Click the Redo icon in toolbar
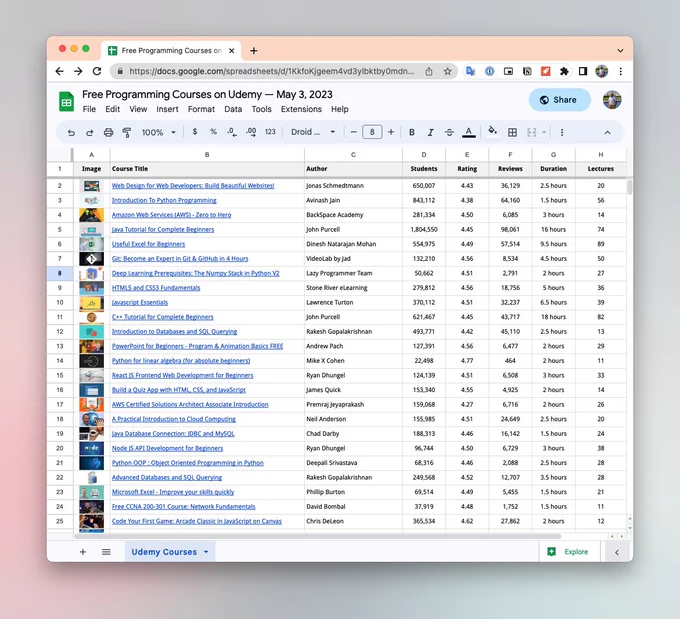This screenshot has height=619, width=680. point(89,132)
